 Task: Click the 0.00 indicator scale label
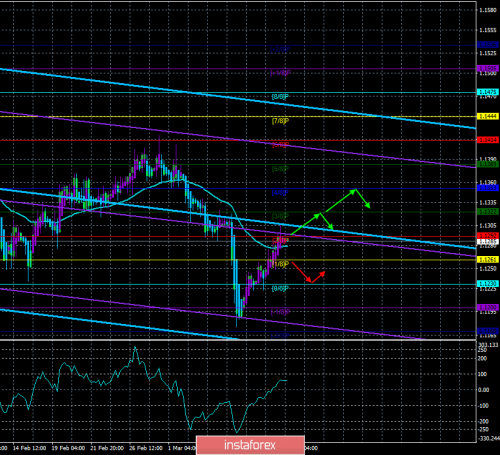pos(484,390)
